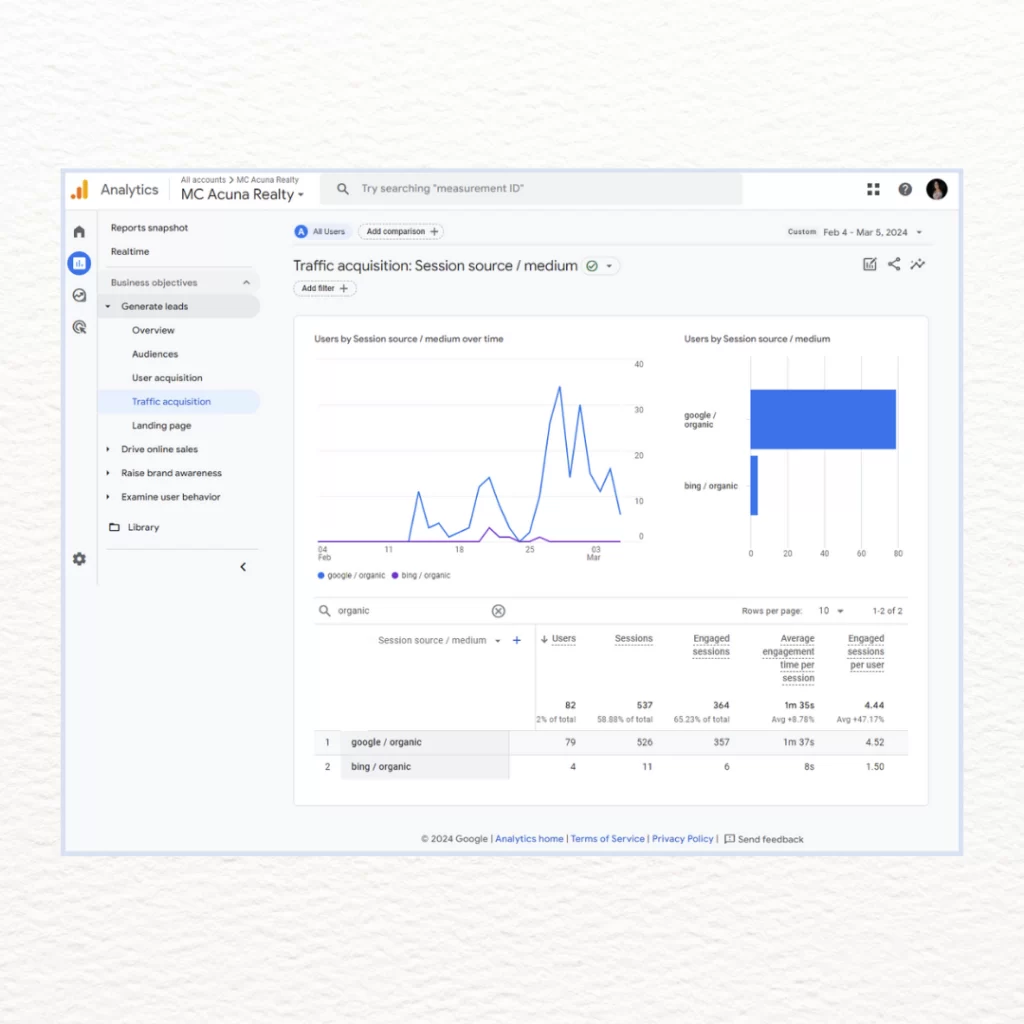
Task: Collapse the sidebar navigation chevron
Action: [243, 567]
